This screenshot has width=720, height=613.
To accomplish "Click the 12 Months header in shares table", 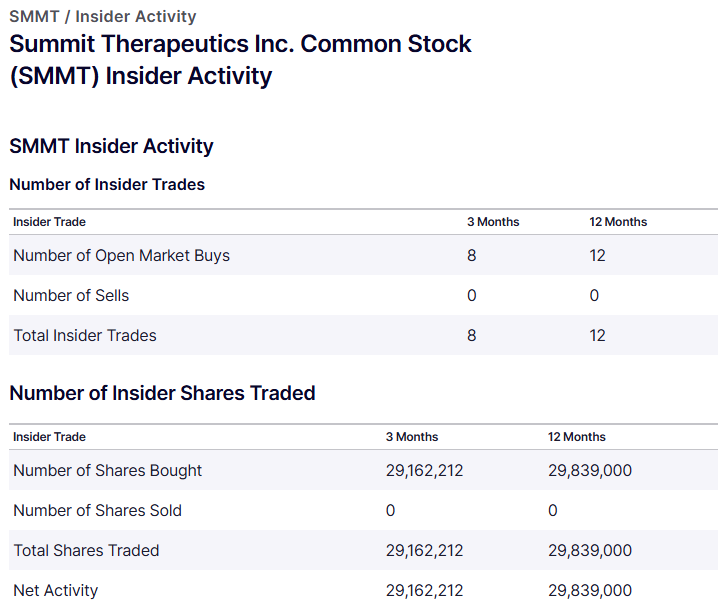I will 576,437.
